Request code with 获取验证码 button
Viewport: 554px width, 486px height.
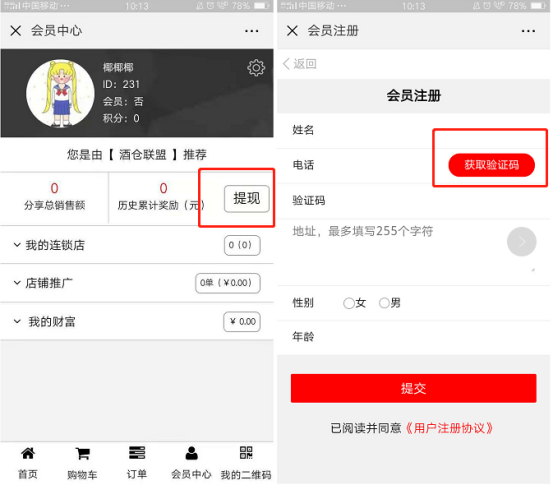click(491, 165)
